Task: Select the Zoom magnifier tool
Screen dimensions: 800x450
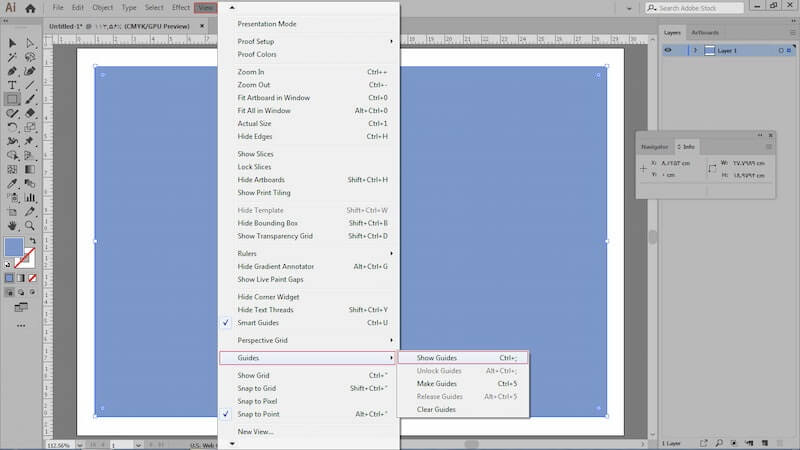Action: click(30, 226)
